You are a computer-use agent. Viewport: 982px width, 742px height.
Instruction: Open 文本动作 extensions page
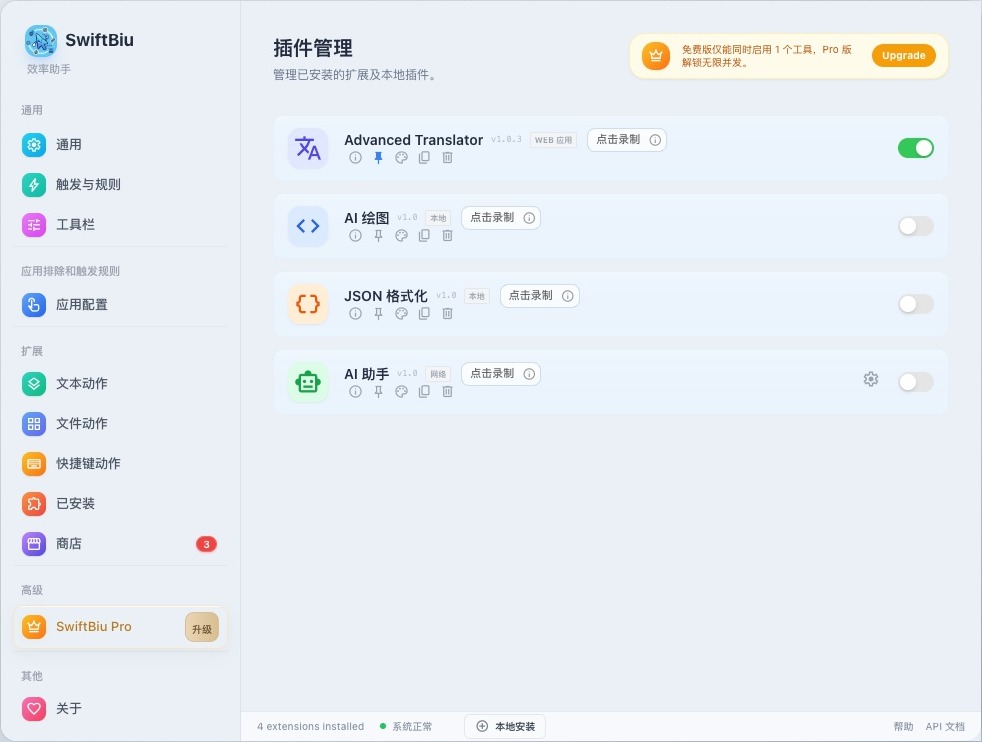click(x=120, y=383)
